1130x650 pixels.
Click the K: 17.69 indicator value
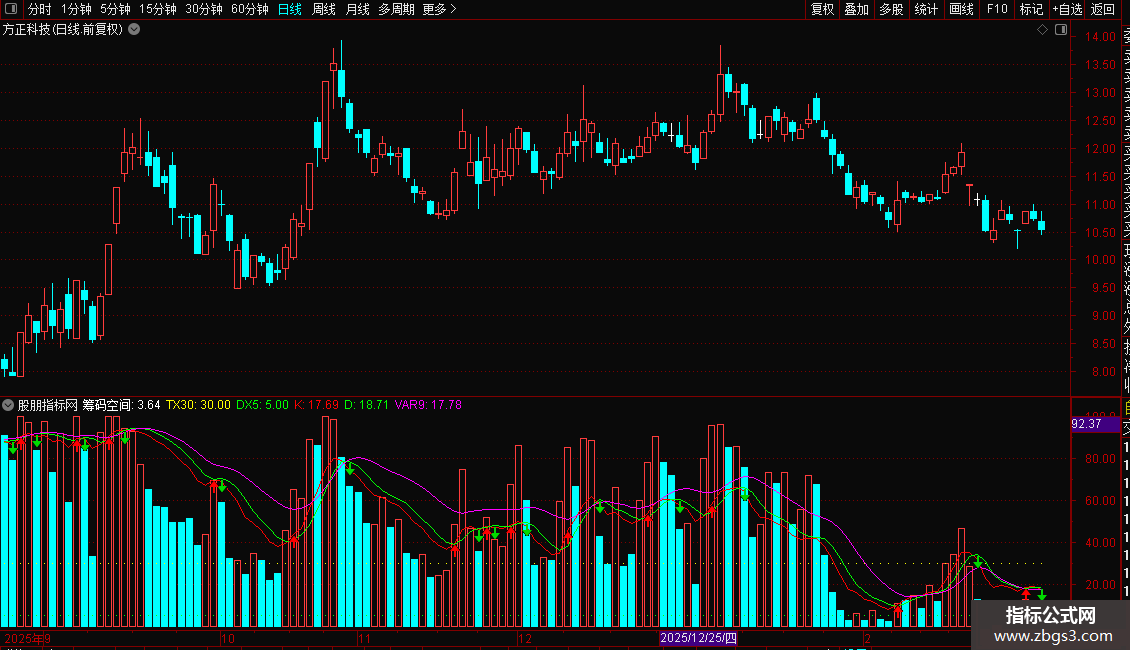coord(316,405)
